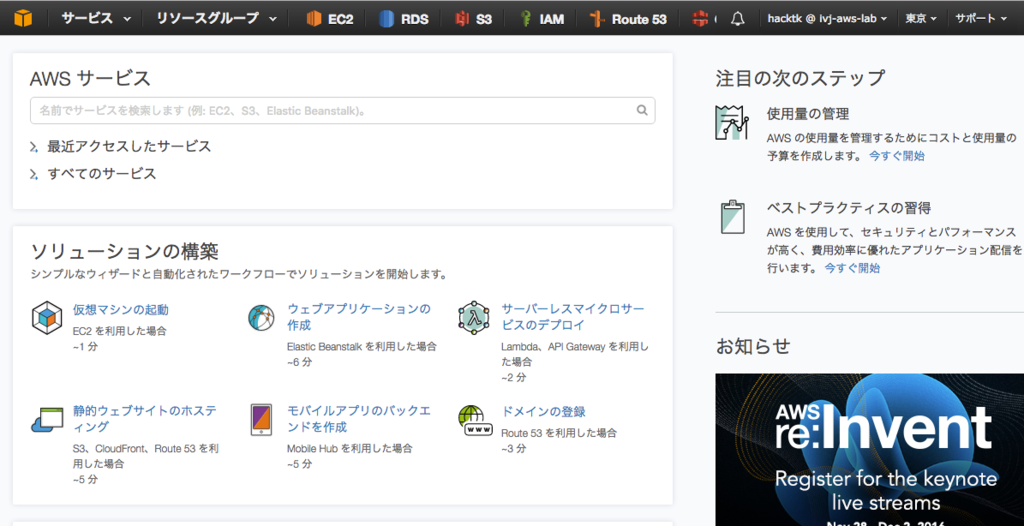The image size is (1024, 526).
Task: Expand 最近アクセスしたサービス section
Action: [121, 146]
